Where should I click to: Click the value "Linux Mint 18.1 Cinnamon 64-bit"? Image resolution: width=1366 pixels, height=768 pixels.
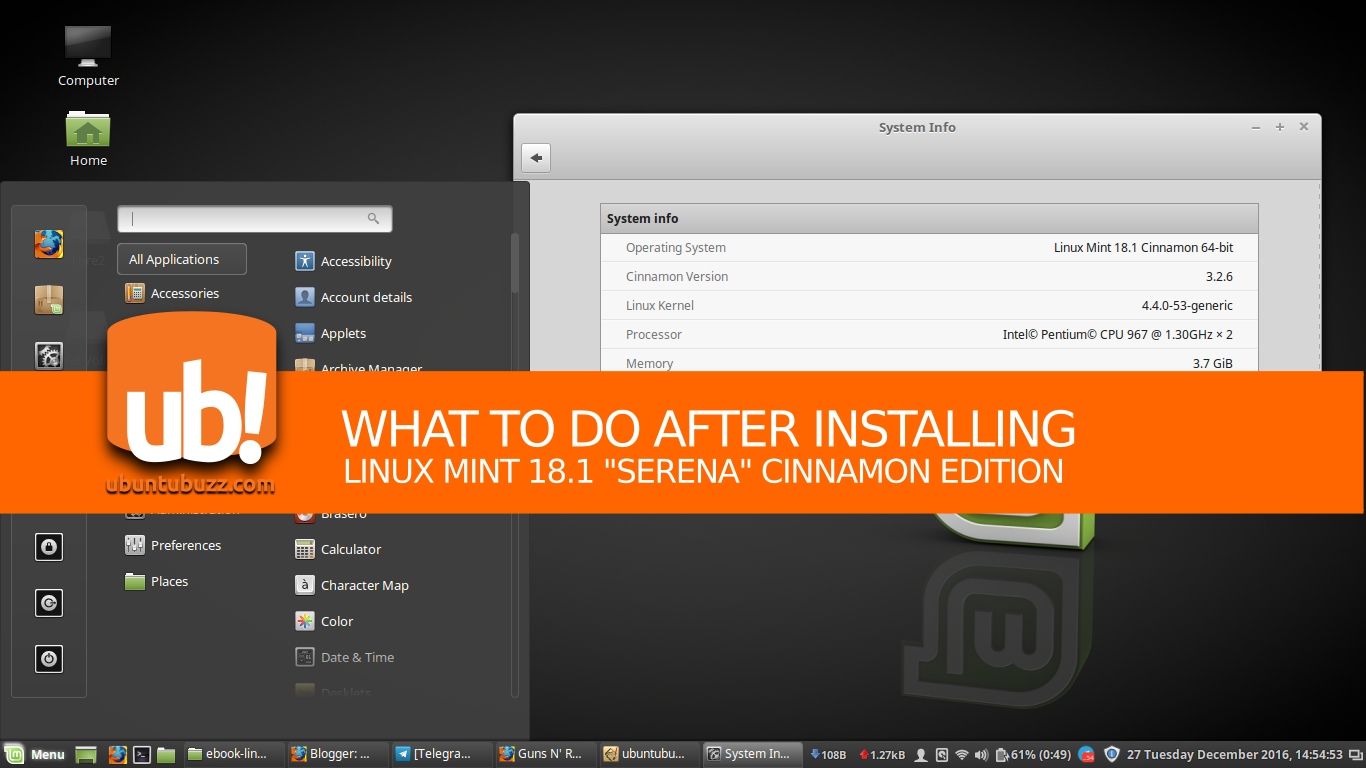tap(1143, 248)
